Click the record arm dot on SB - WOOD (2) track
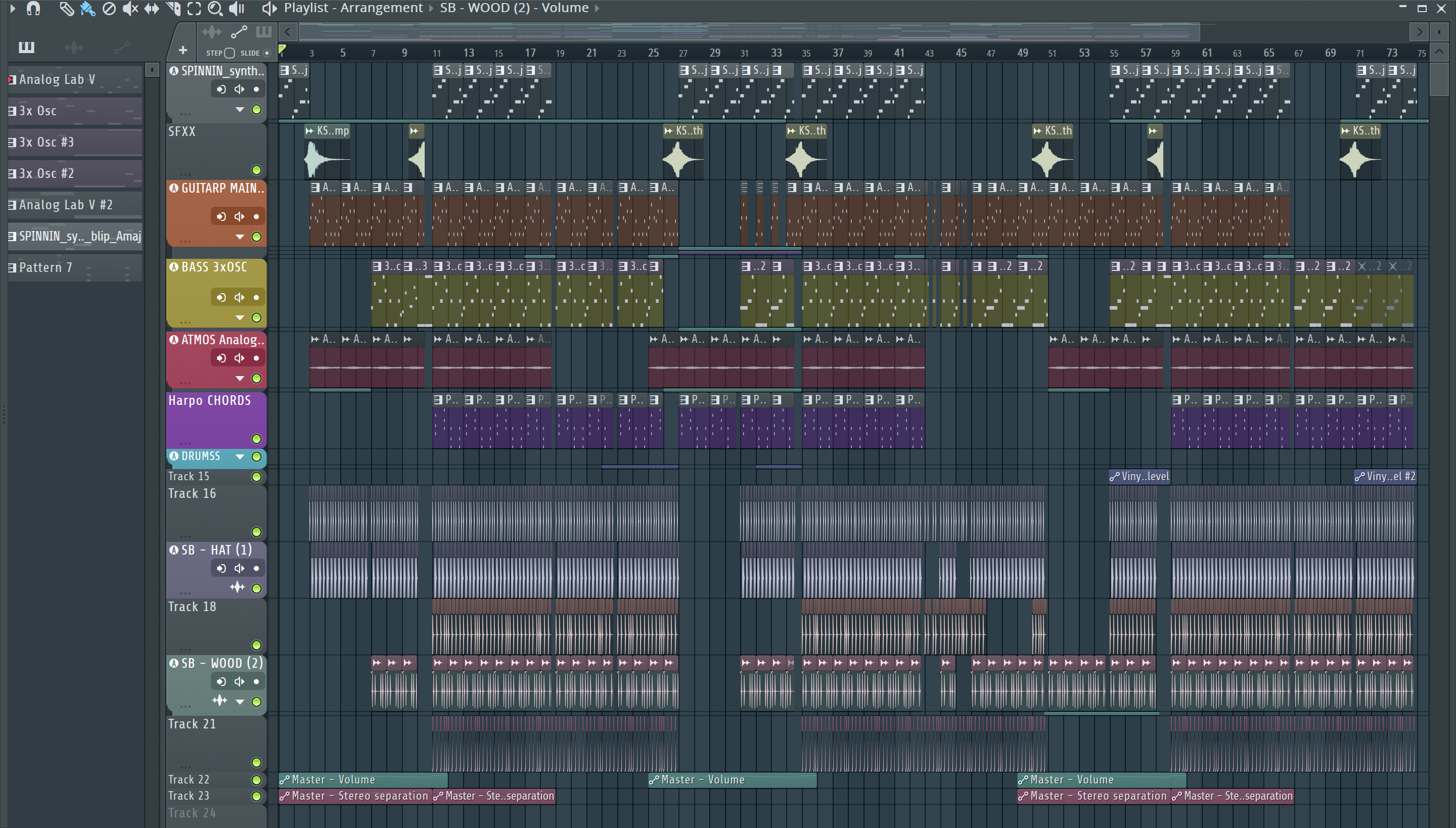 point(256,681)
